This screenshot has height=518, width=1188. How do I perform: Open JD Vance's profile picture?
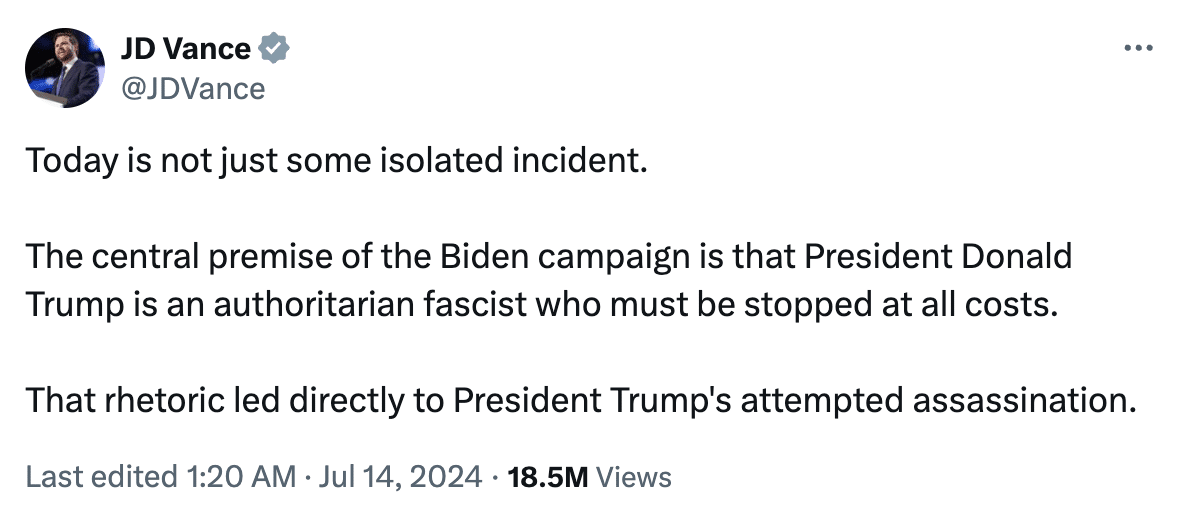click(65, 68)
